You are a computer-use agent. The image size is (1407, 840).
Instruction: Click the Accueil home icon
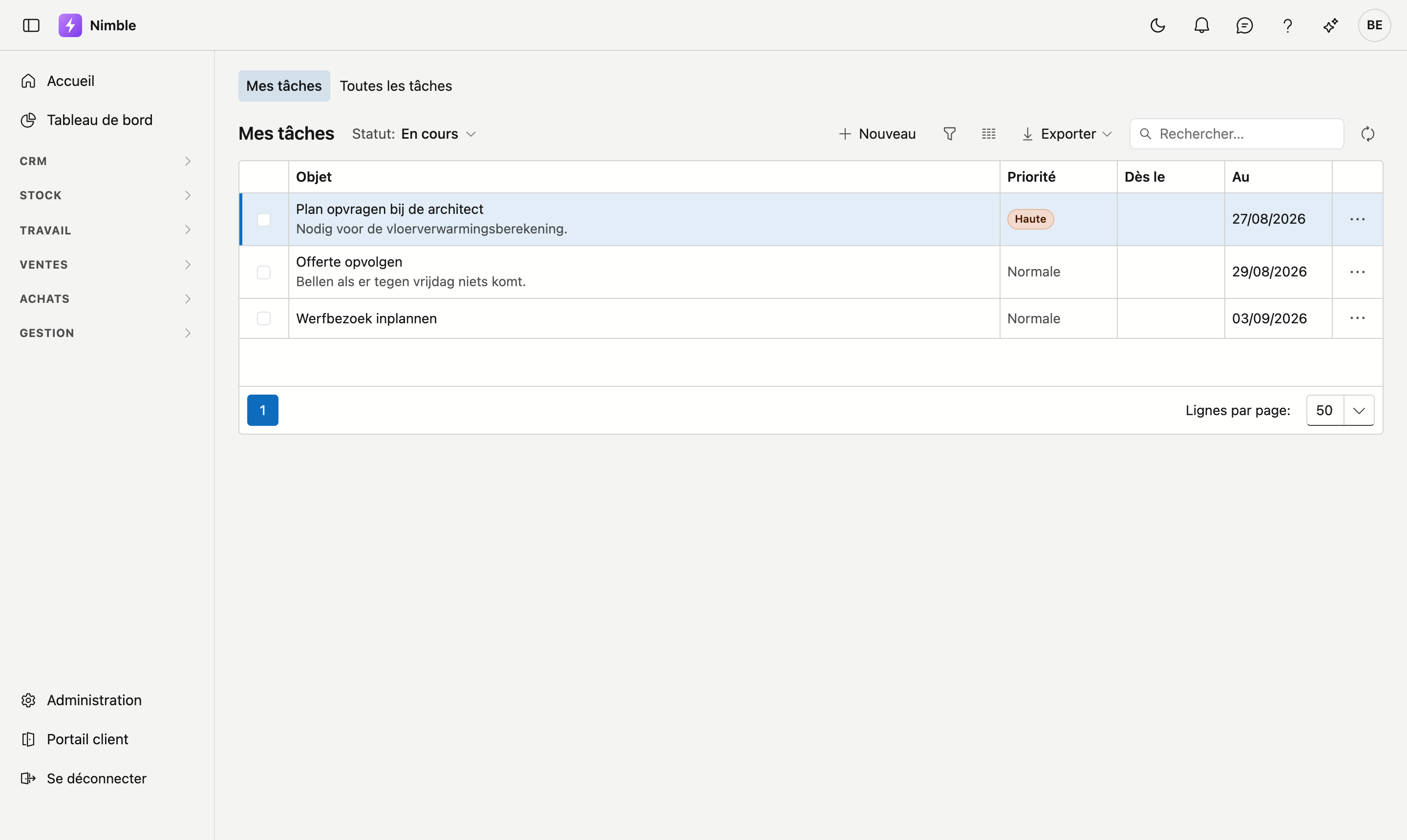[x=28, y=81]
